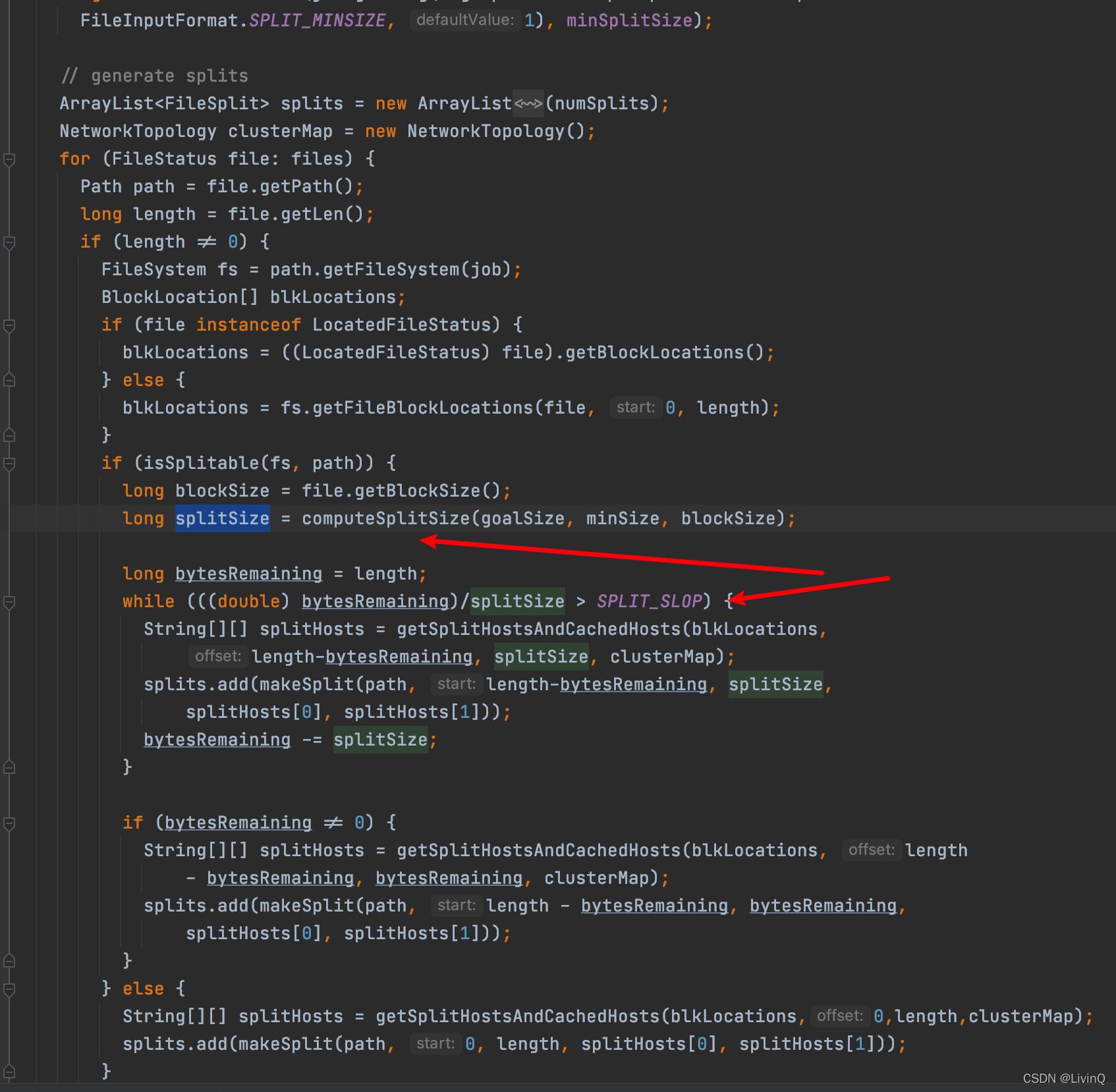Image resolution: width=1116 pixels, height=1092 pixels.
Task: Click the BlockLocation[] type declaration
Action: tap(180, 297)
